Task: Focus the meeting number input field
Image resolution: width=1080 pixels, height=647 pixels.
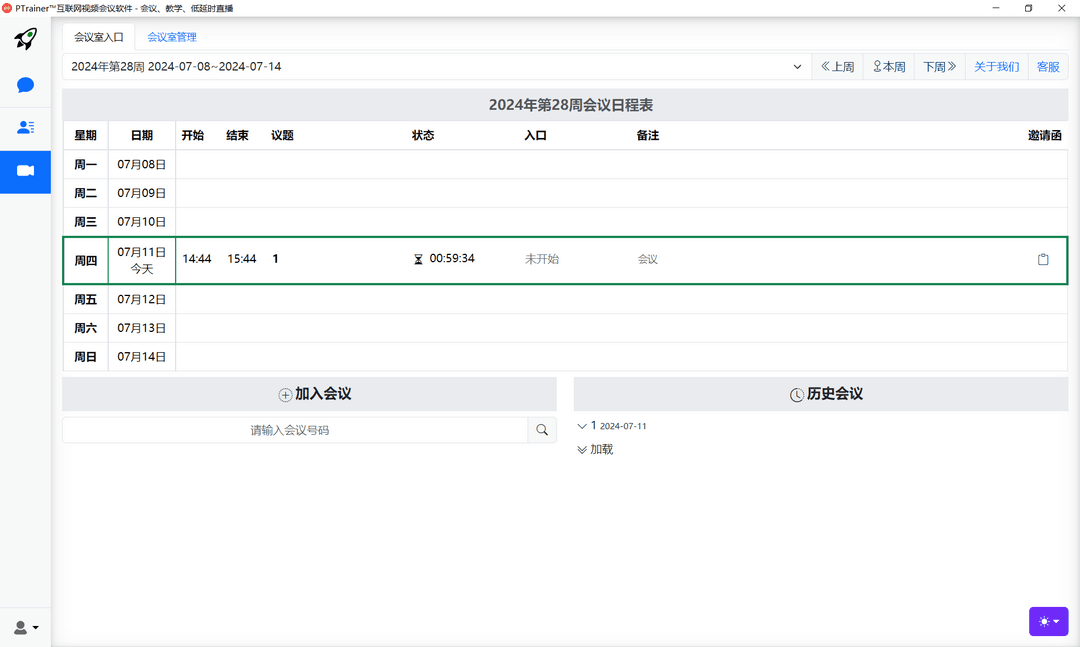Action: tap(295, 430)
